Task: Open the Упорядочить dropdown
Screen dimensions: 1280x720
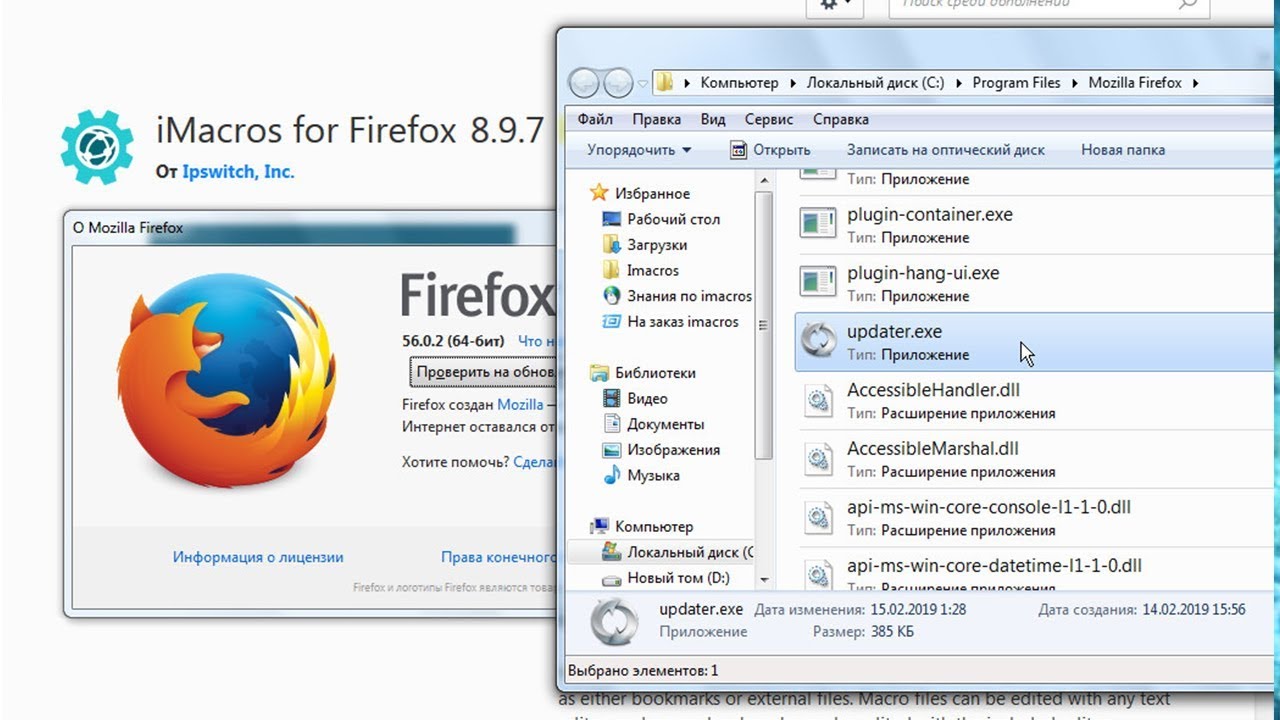Action: 639,150
